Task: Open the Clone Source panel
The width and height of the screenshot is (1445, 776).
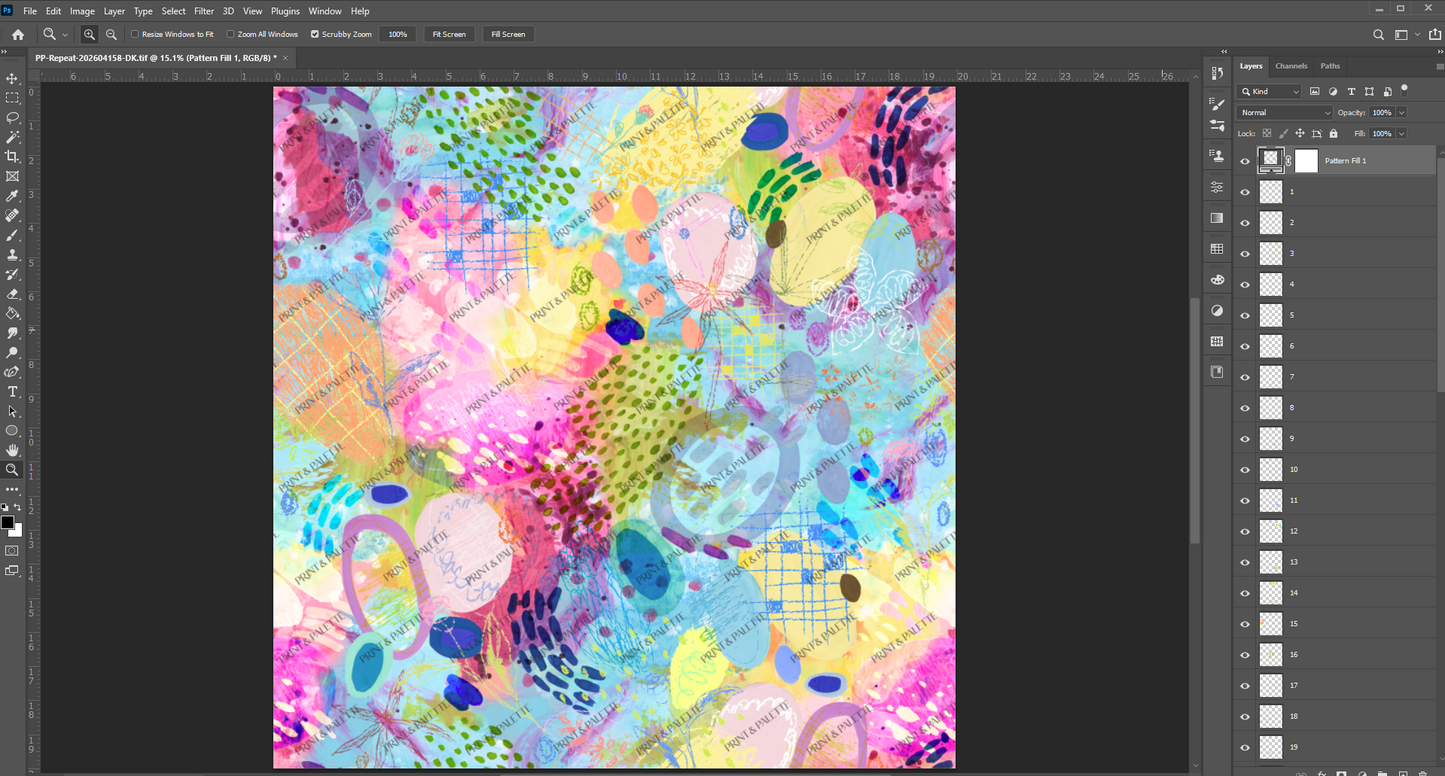Action: 1217,155
